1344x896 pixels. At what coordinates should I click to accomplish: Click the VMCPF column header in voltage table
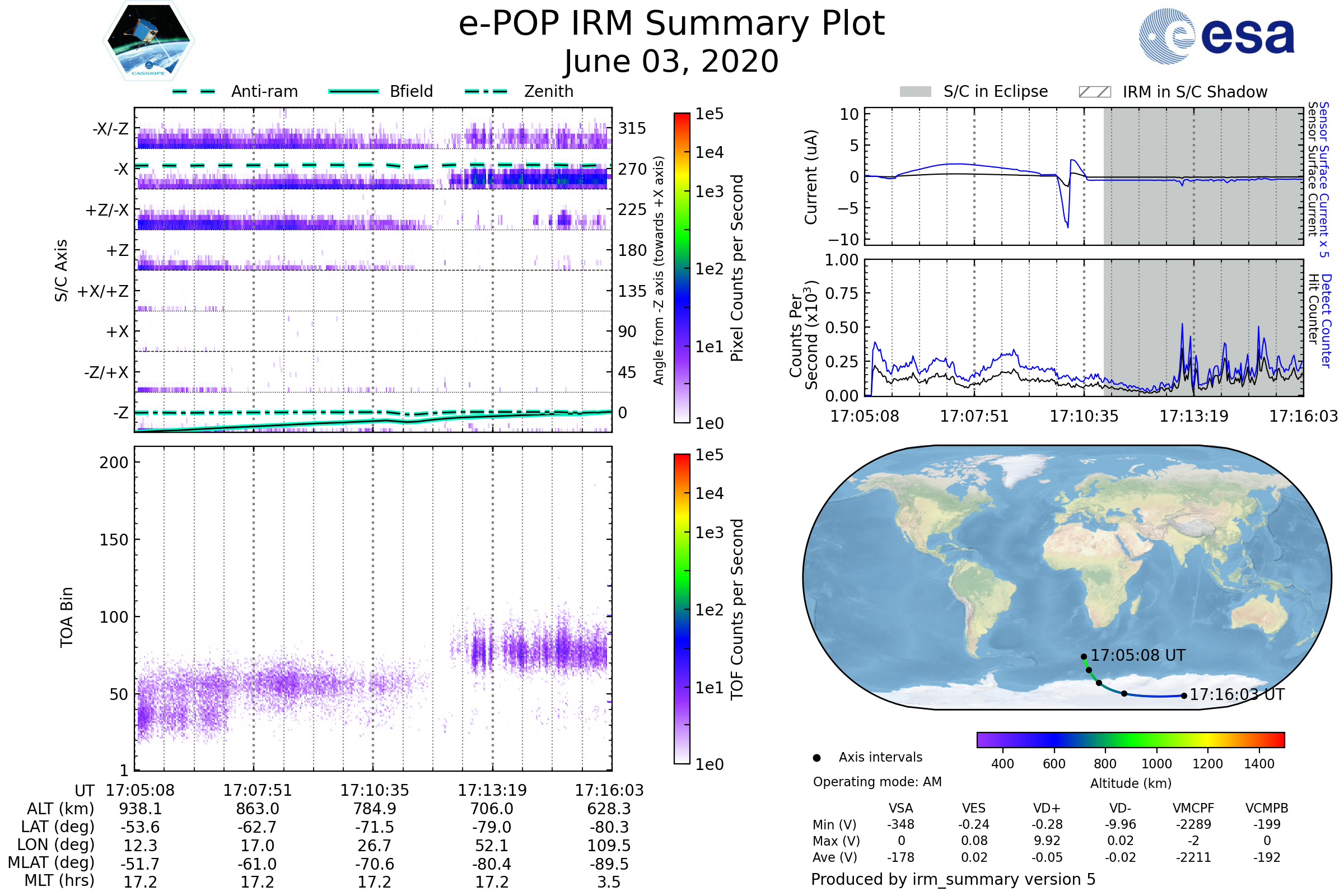pyautogui.click(x=1193, y=809)
